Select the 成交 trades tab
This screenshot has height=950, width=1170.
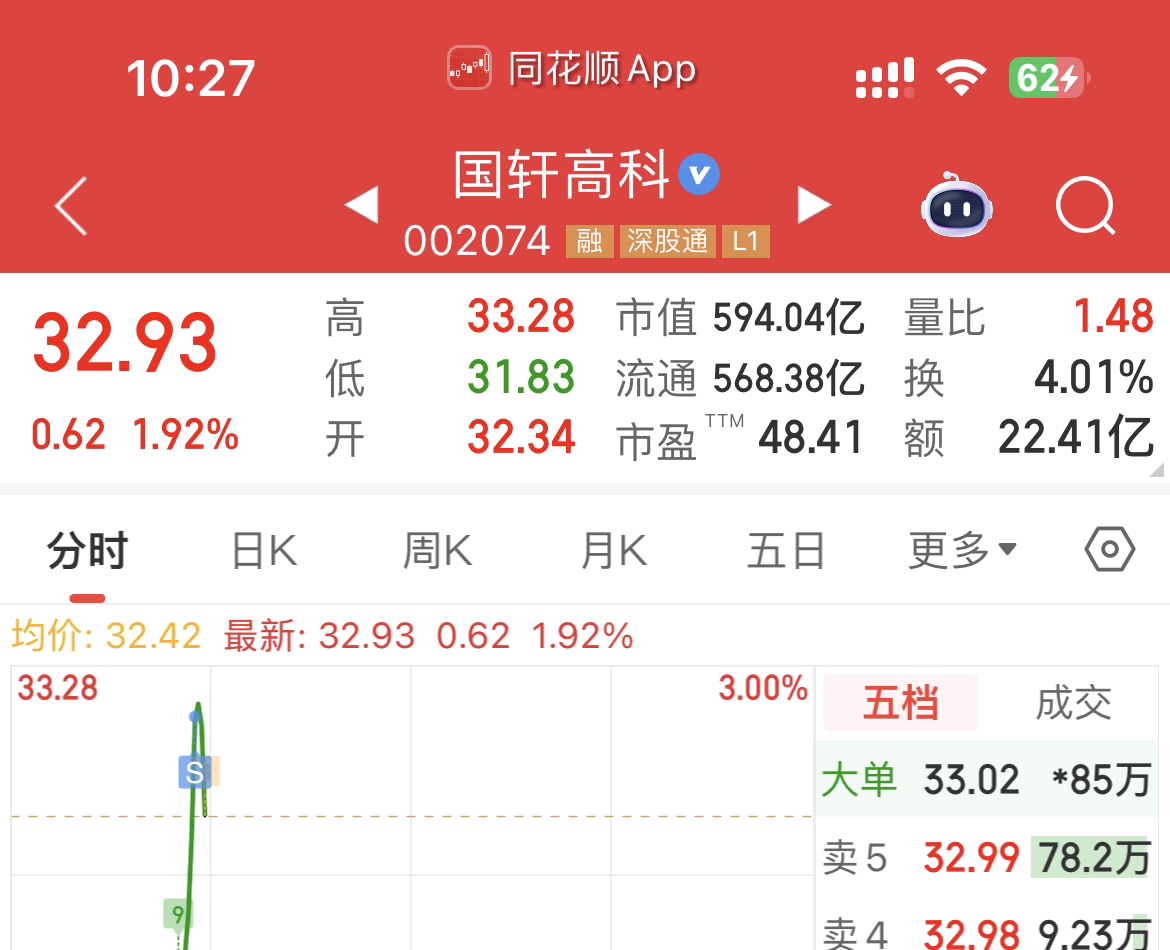coord(1073,702)
